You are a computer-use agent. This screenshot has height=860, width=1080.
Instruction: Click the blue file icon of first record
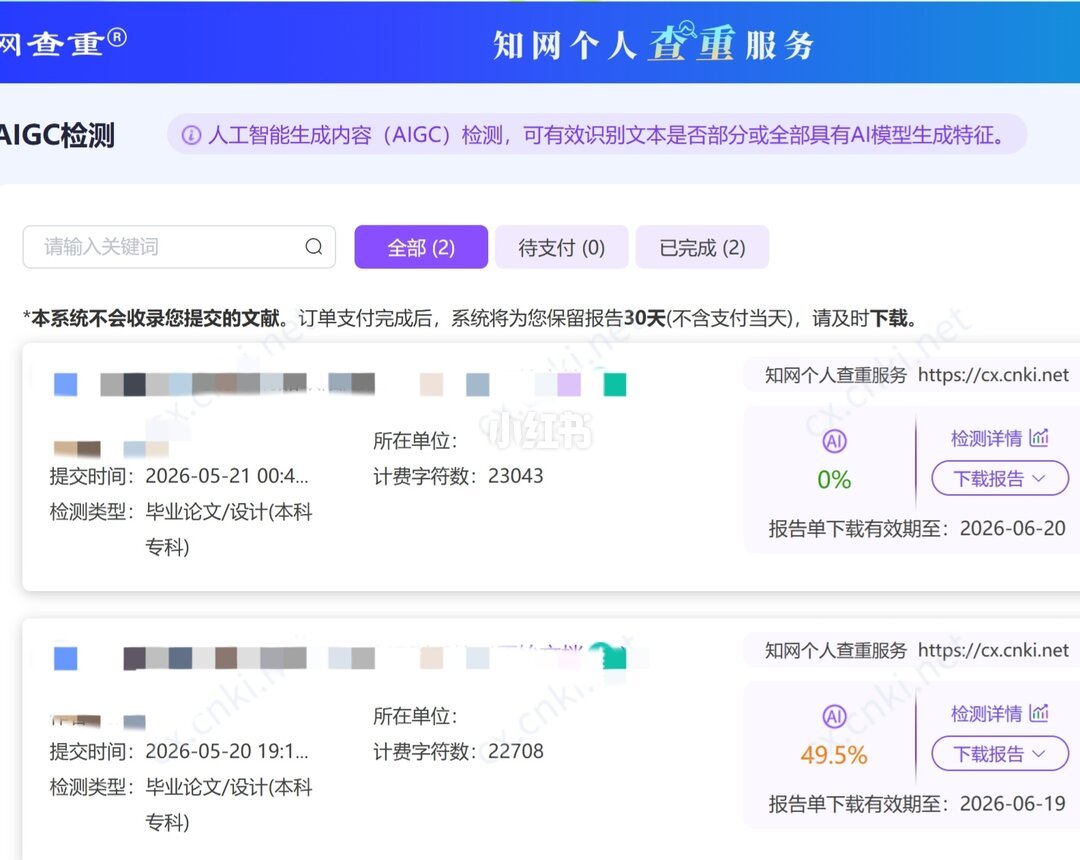65,384
